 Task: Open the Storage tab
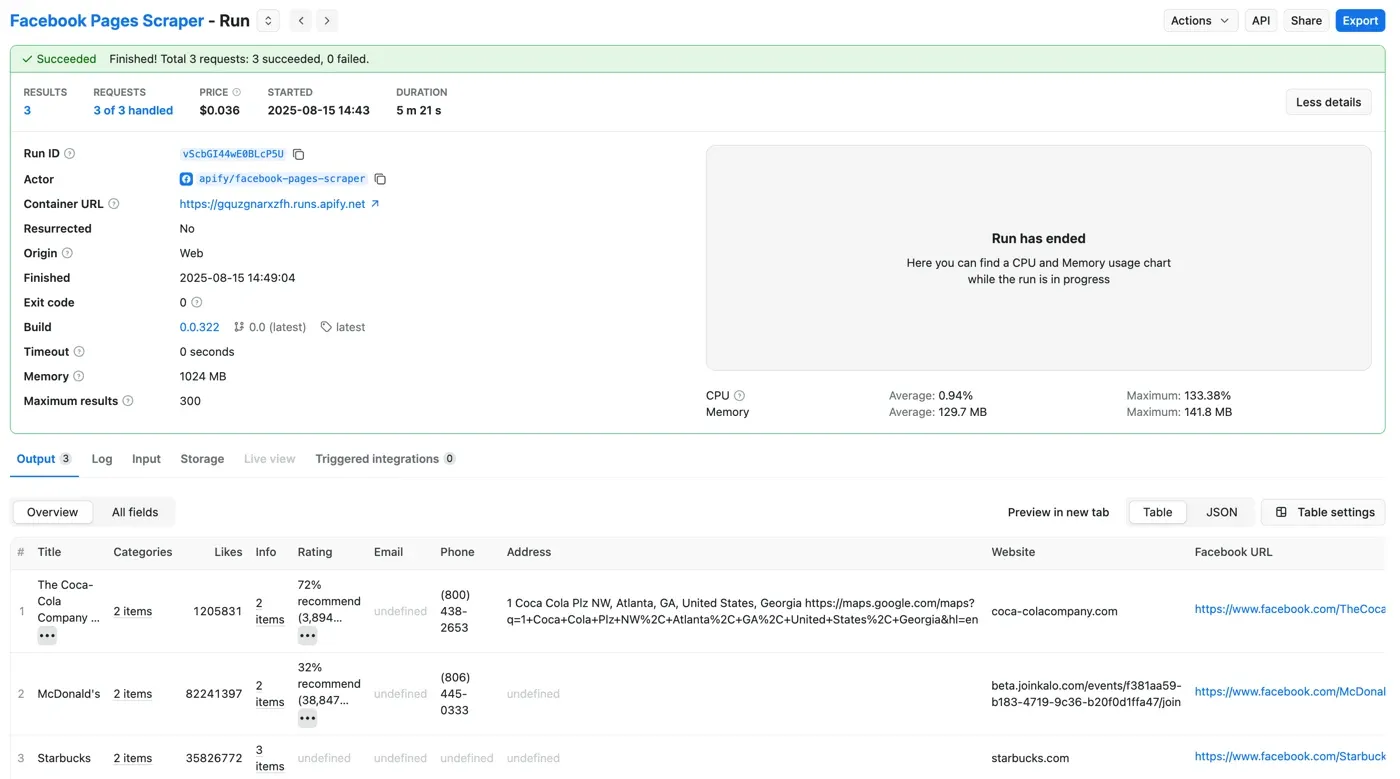[202, 459]
